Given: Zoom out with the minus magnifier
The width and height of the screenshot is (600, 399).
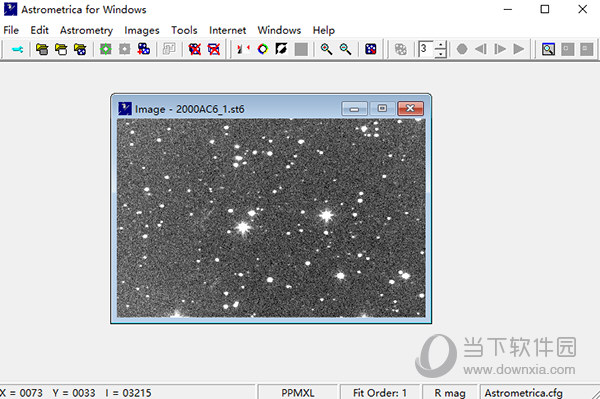Looking at the screenshot, I should coord(346,49).
